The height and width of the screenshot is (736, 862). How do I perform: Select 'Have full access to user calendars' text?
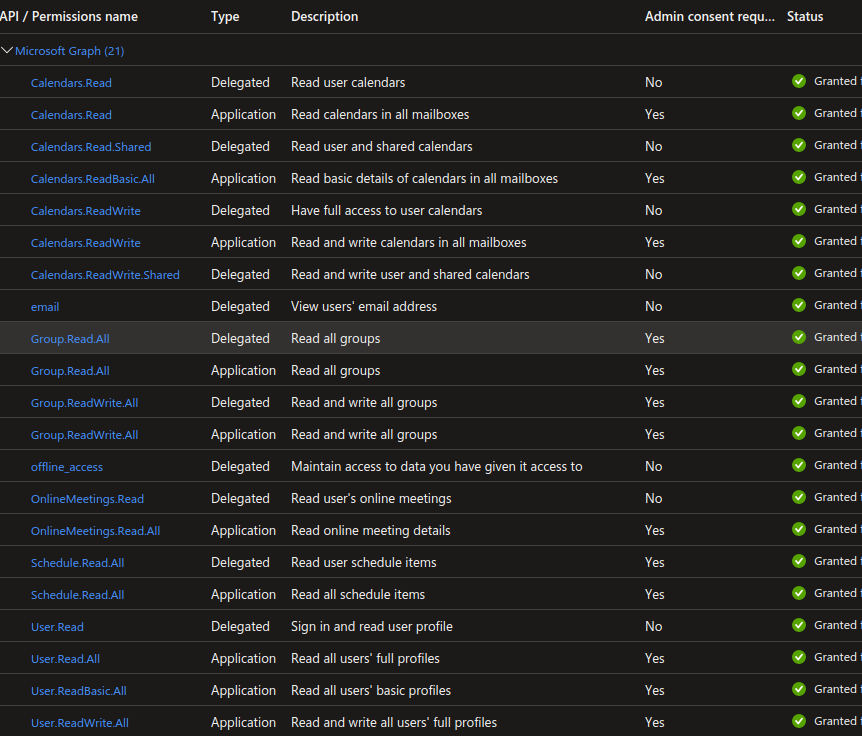(x=386, y=211)
